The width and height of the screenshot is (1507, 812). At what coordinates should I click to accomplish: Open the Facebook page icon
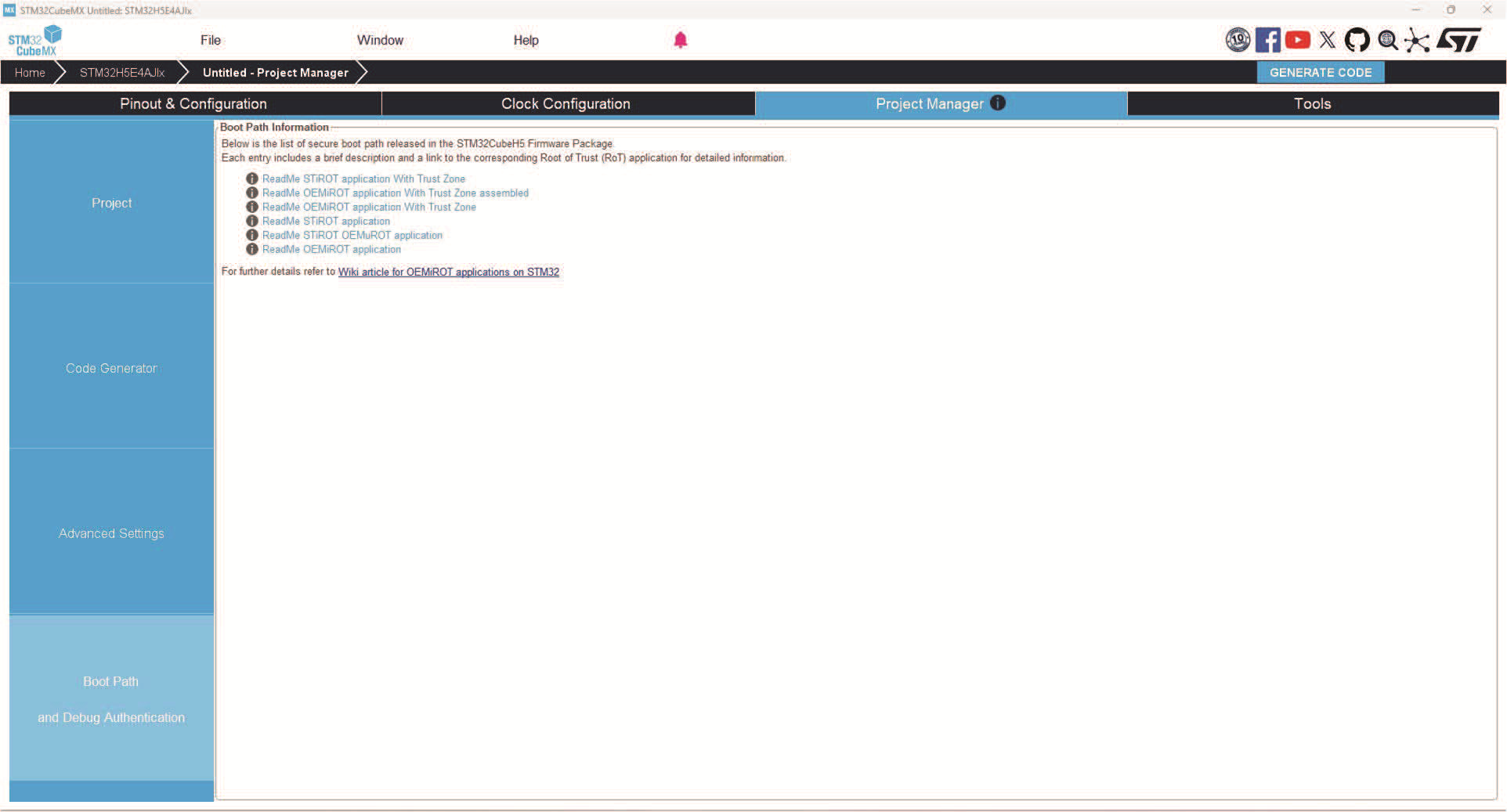click(x=1267, y=40)
